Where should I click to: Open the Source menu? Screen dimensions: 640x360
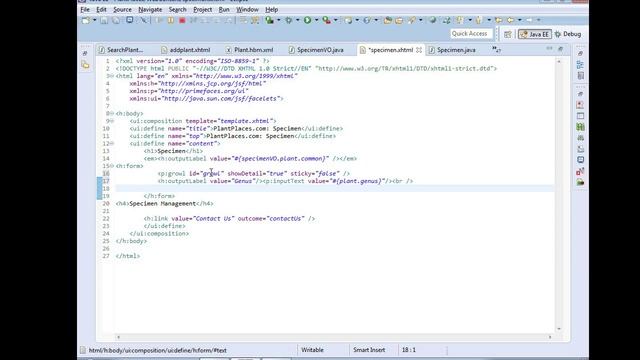point(122,9)
